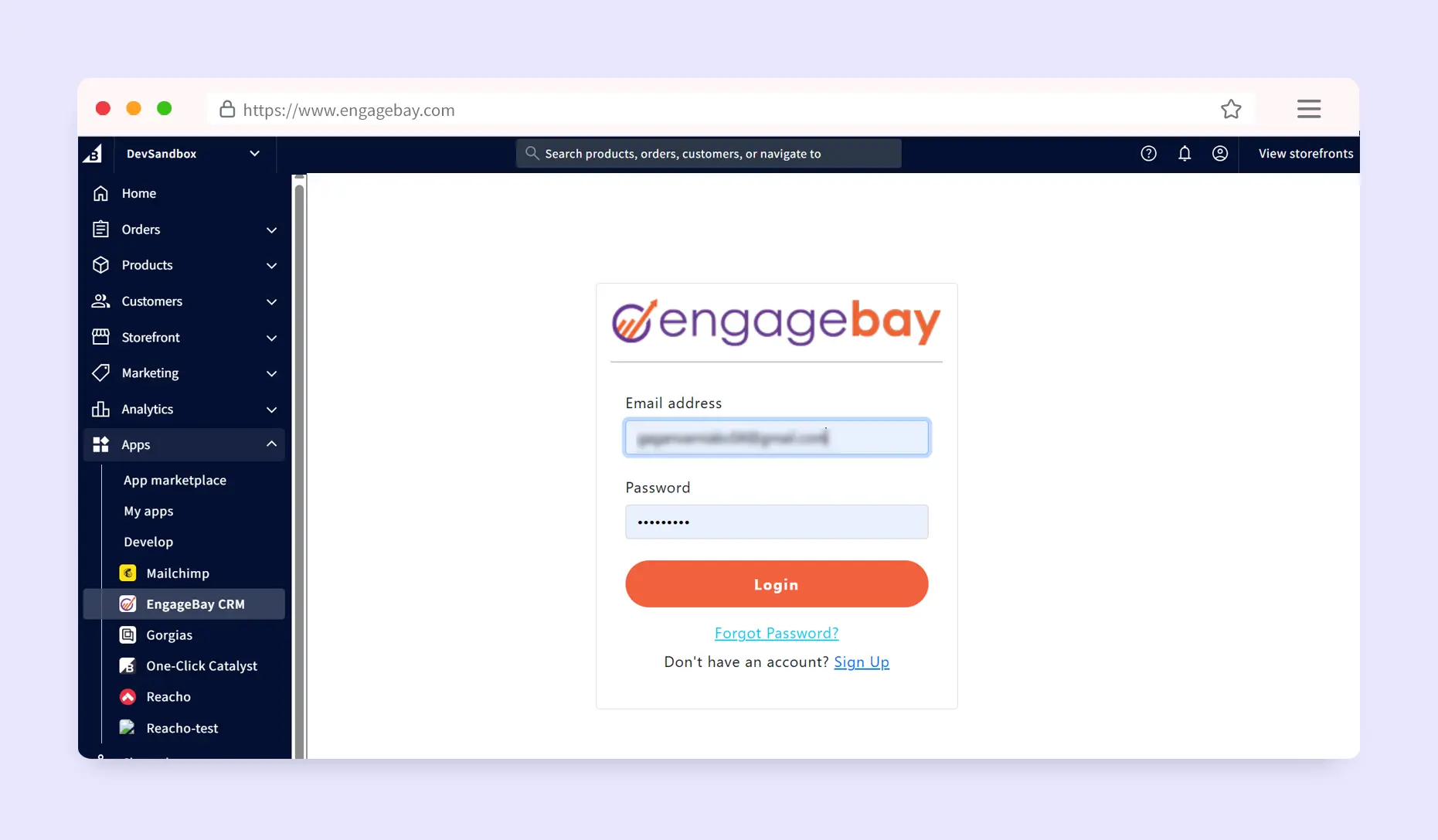Open the browser hamburger menu
This screenshot has height=840, width=1438.
coord(1308,109)
